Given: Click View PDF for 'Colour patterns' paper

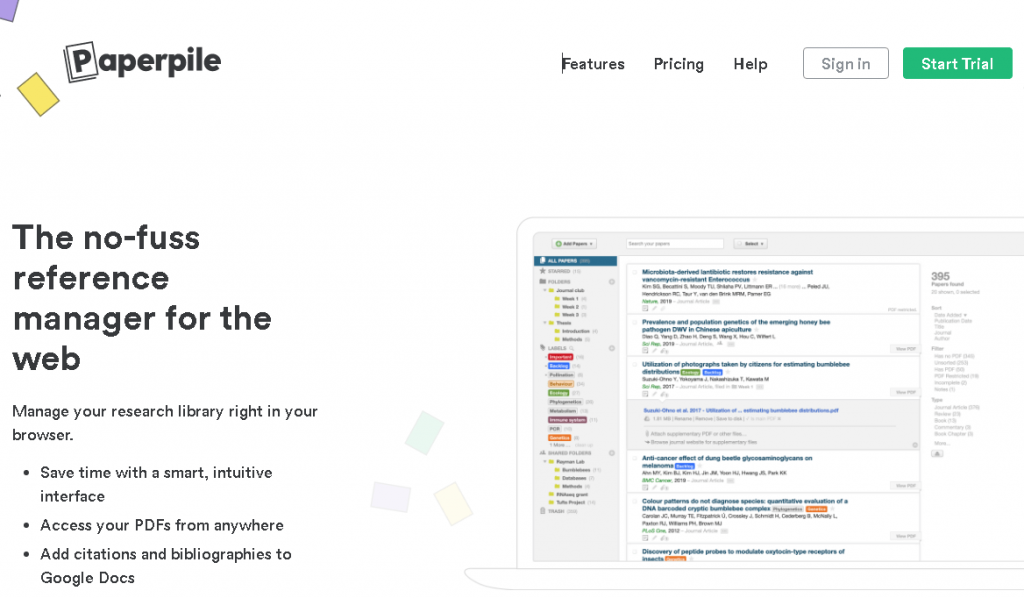Looking at the screenshot, I should [x=905, y=536].
